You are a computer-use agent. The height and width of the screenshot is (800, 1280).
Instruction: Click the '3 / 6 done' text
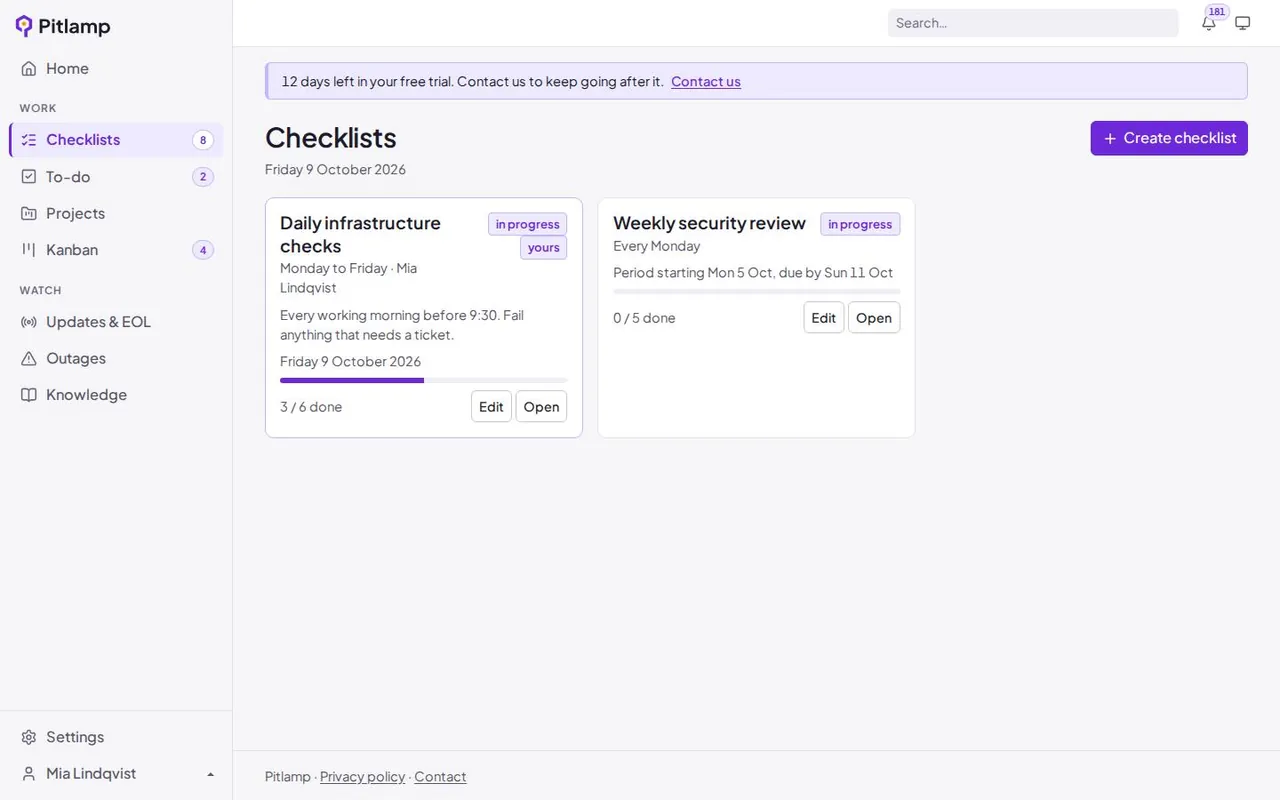311,407
